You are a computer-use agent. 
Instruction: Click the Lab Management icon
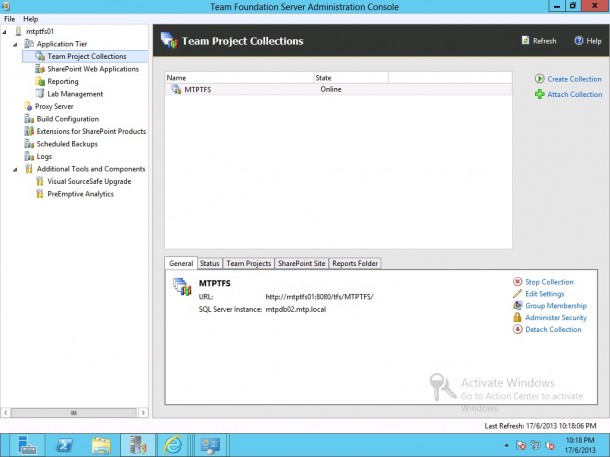click(x=40, y=94)
